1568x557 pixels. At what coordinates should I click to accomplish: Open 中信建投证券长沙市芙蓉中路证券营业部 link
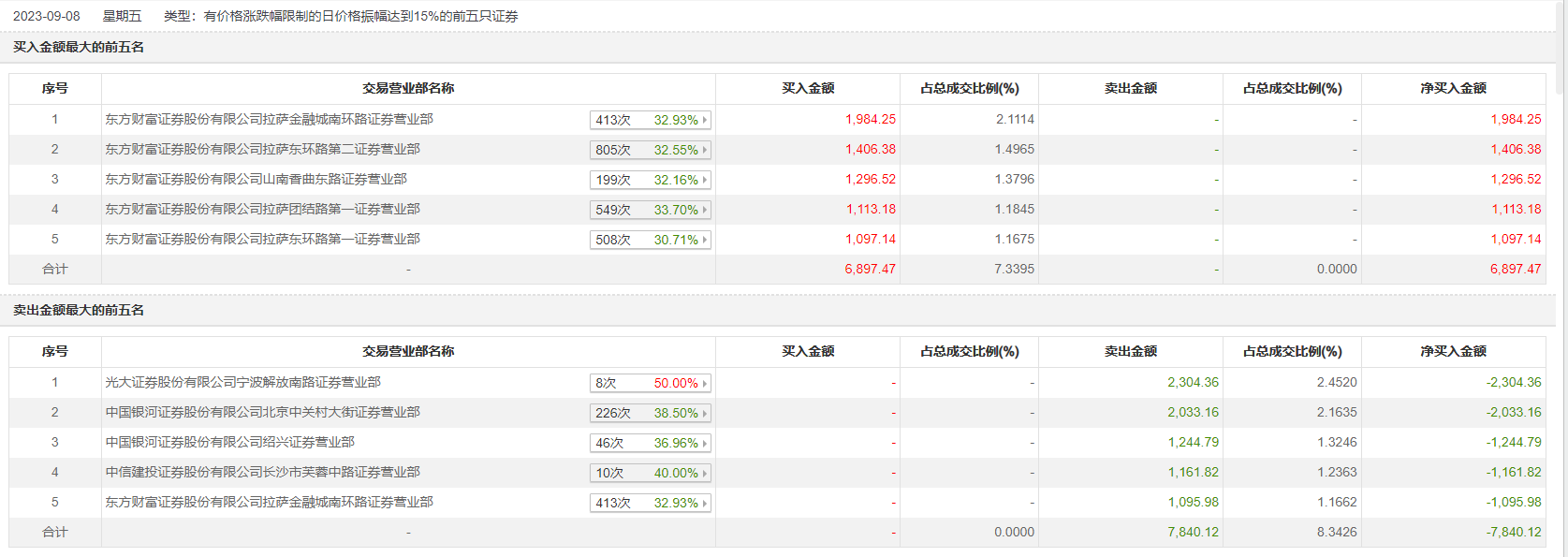262,472
